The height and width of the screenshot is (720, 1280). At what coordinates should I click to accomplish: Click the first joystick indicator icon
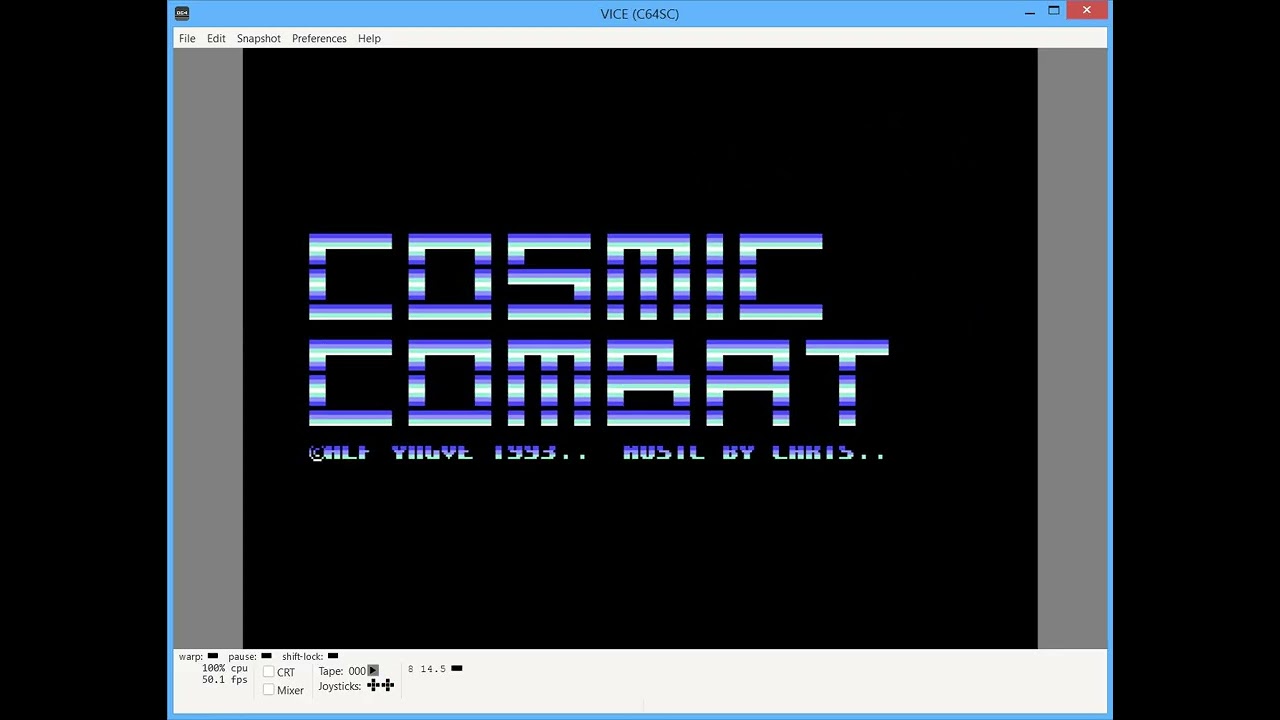(373, 685)
